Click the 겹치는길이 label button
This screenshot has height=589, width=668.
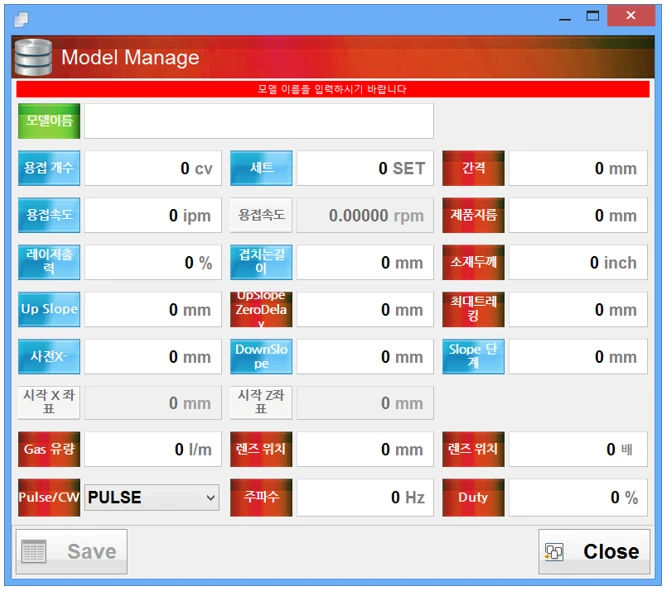click(261, 262)
